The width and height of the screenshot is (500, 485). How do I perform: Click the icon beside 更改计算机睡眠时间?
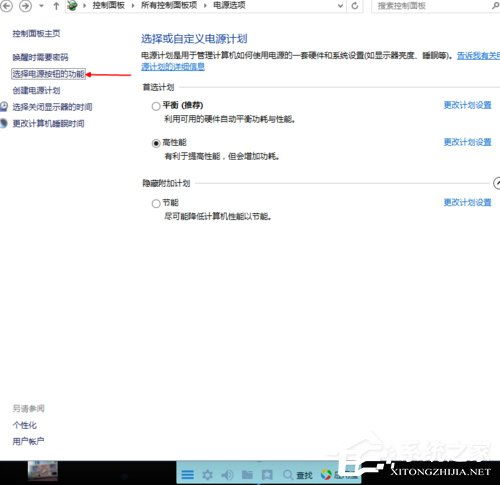(x=4, y=123)
